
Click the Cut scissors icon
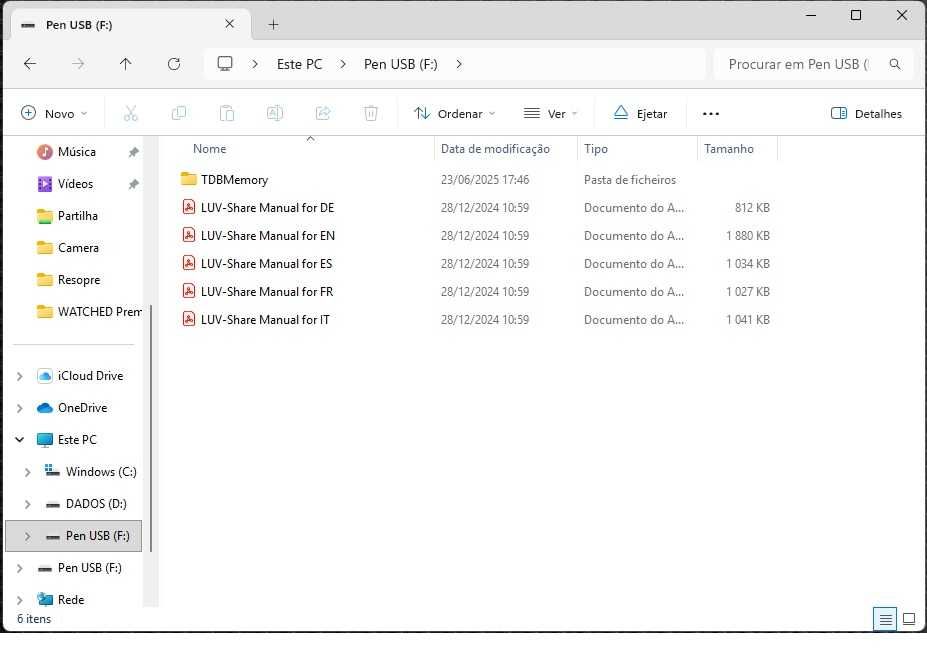point(131,113)
